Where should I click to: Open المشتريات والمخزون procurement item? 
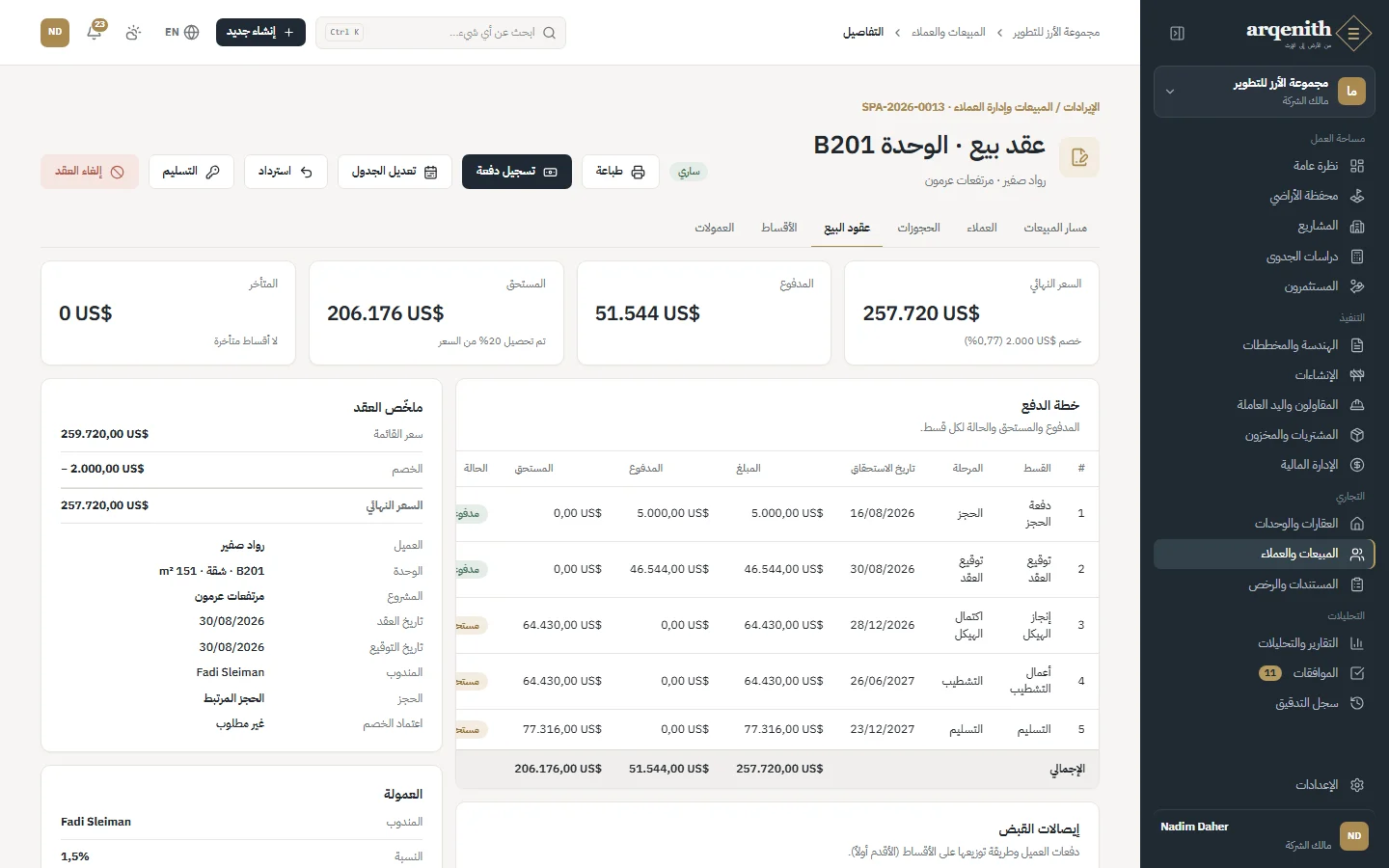(1264, 435)
